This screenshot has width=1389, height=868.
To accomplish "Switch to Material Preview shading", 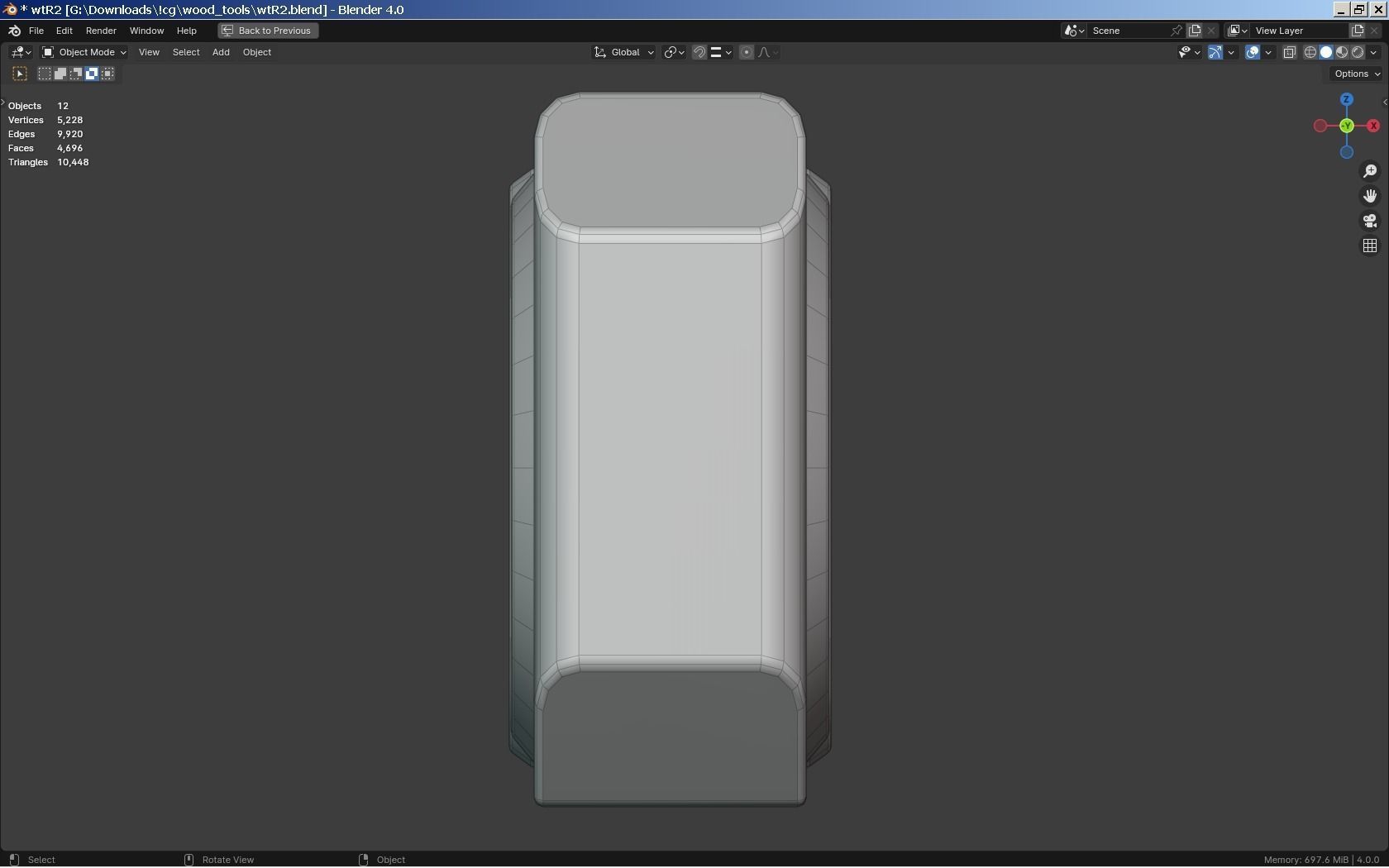I will [1342, 52].
